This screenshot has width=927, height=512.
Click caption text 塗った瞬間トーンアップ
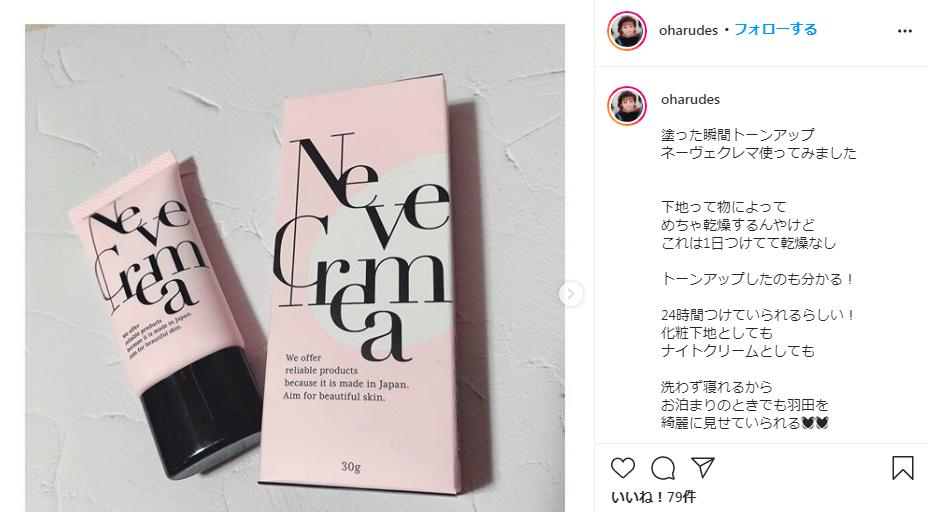coord(738,135)
